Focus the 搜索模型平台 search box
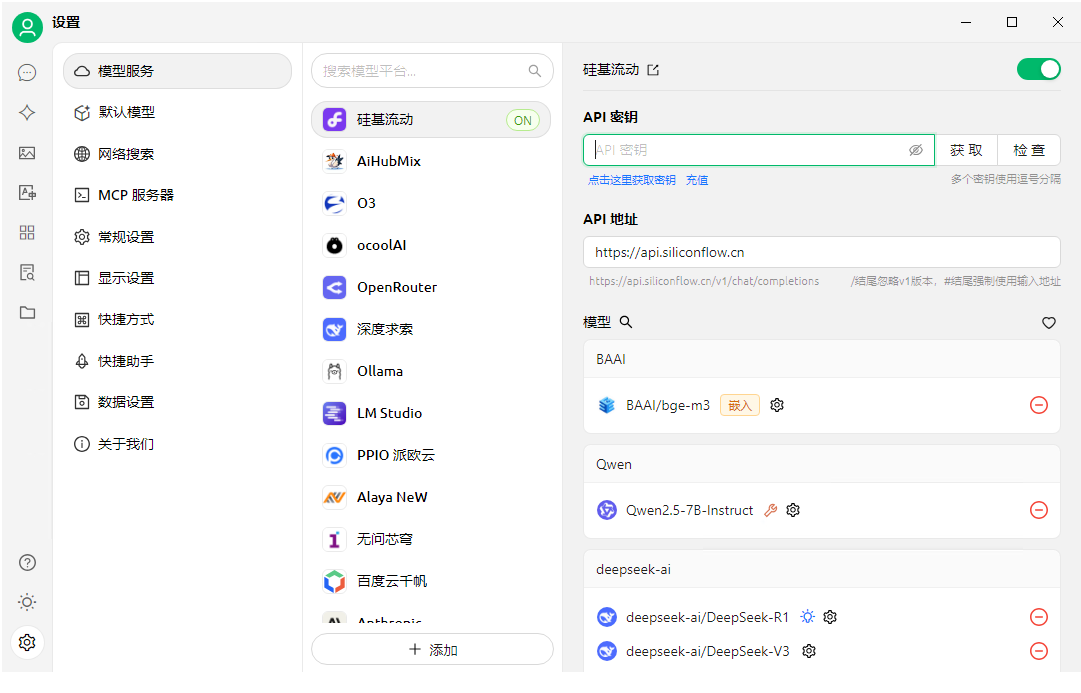The image size is (1081, 693). pyautogui.click(x=432, y=70)
